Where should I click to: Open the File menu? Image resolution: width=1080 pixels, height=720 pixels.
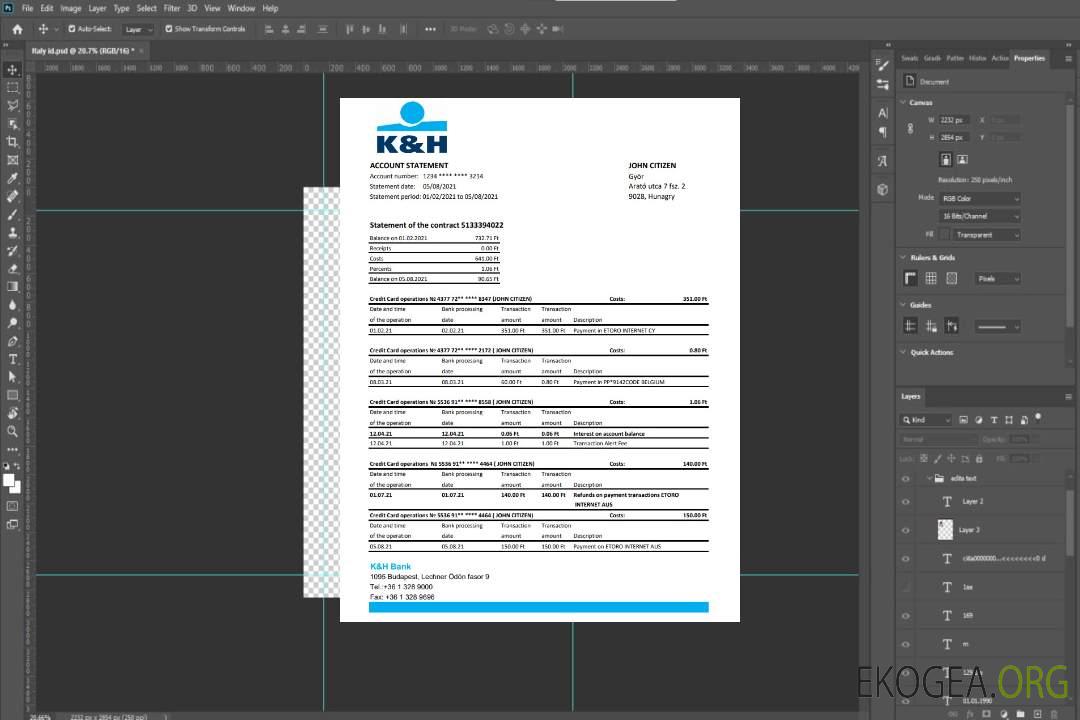[x=27, y=8]
